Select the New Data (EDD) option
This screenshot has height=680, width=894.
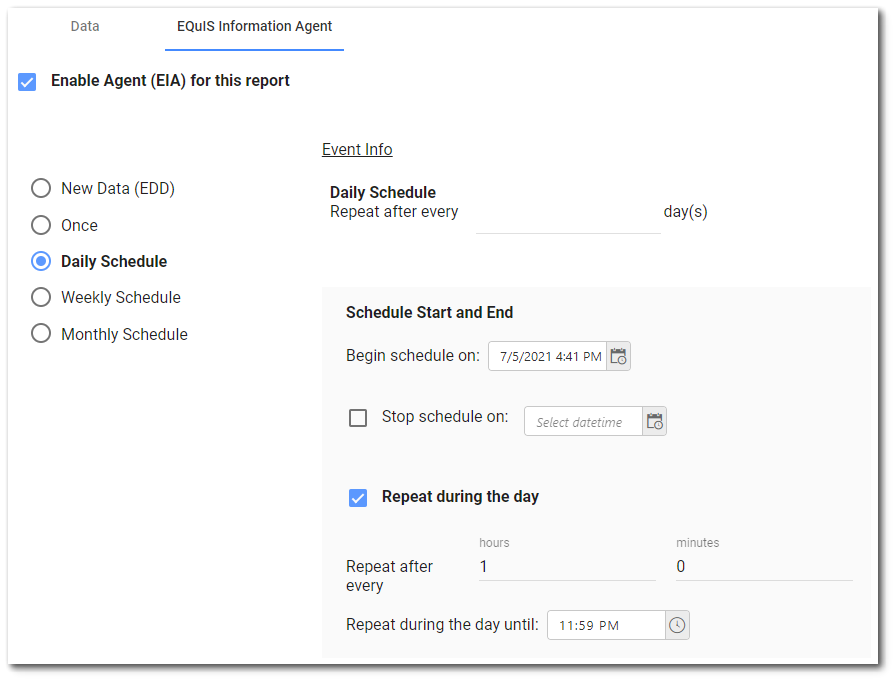point(41,188)
